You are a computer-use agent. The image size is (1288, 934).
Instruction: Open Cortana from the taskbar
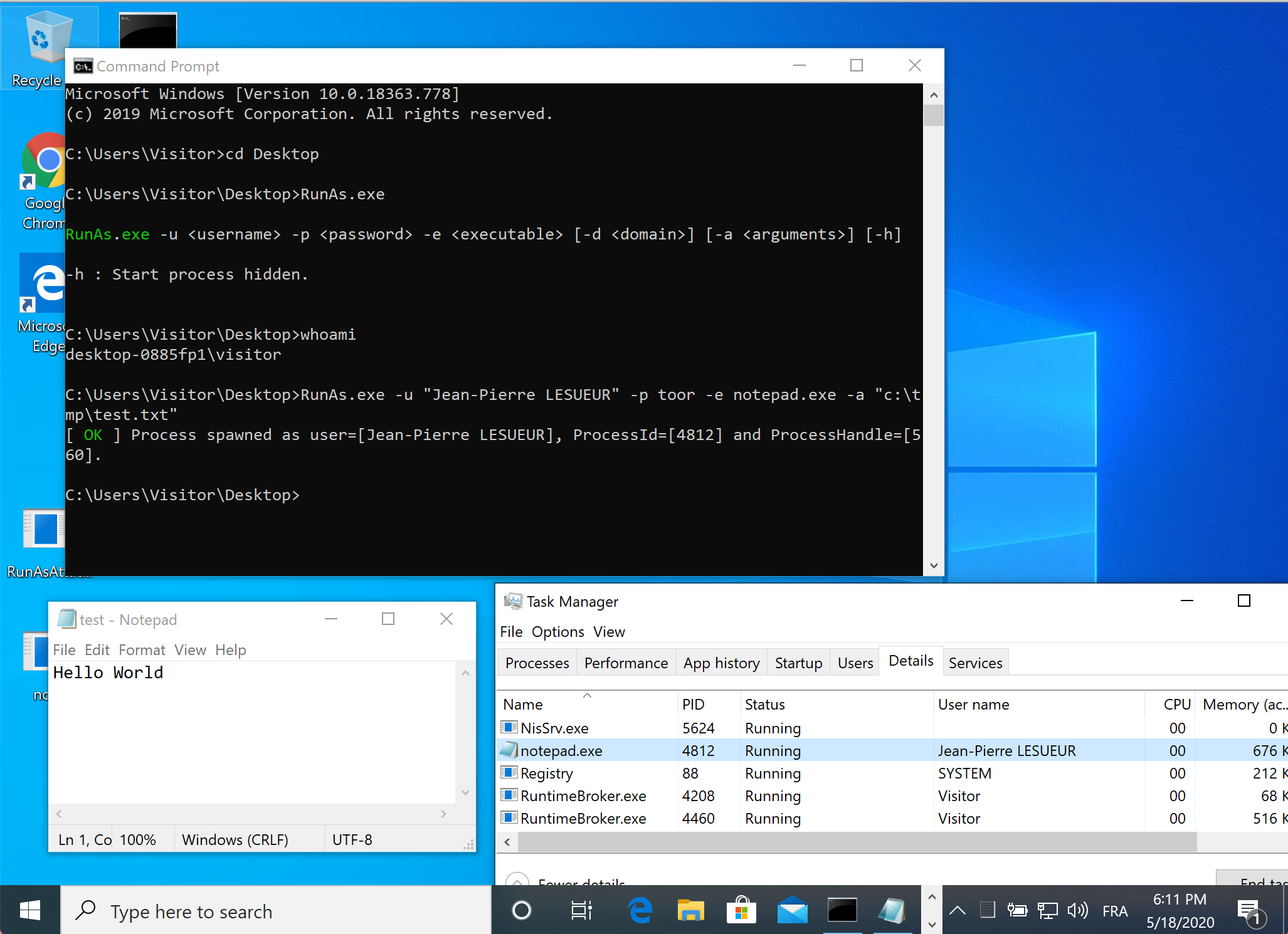521,910
